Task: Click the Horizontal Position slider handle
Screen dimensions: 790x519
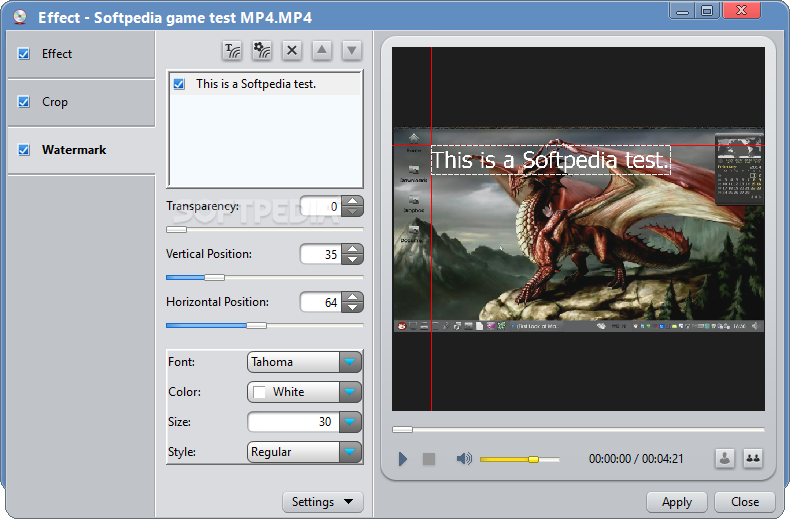Action: pos(256,326)
